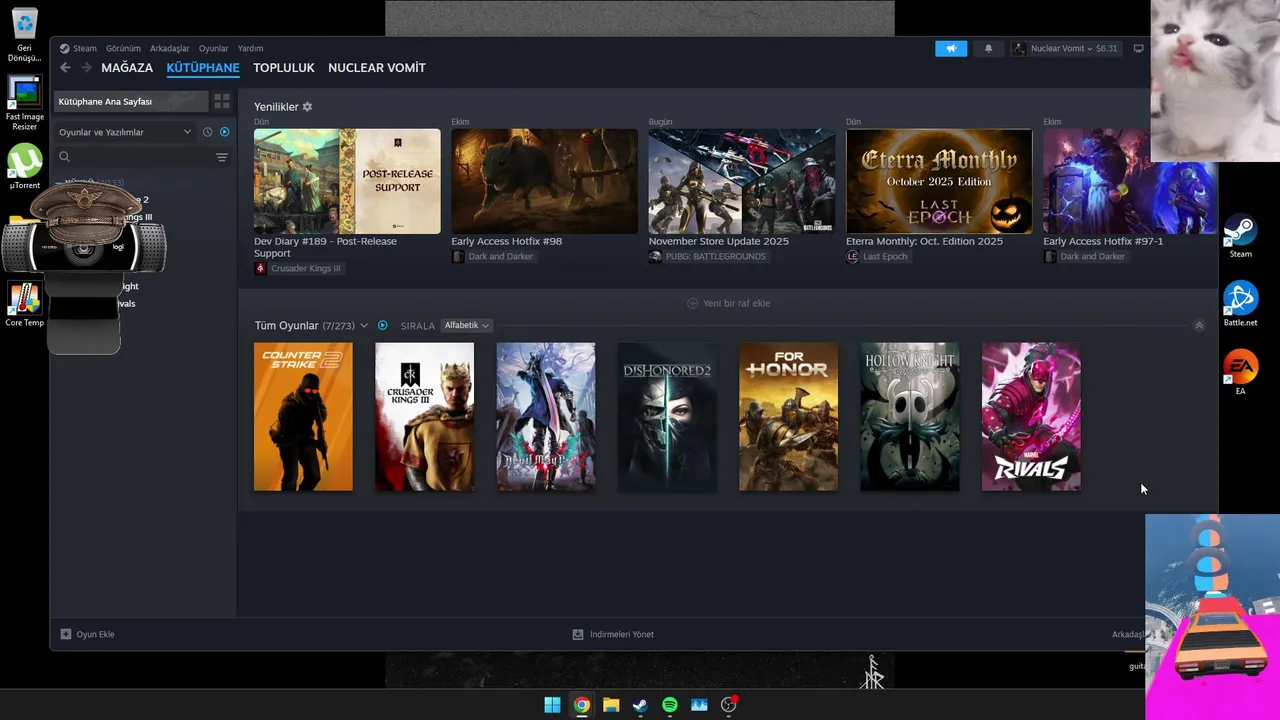The height and width of the screenshot is (720, 1280).
Task: Expand the Nuclear Vomit account dropdown
Action: [1066, 48]
